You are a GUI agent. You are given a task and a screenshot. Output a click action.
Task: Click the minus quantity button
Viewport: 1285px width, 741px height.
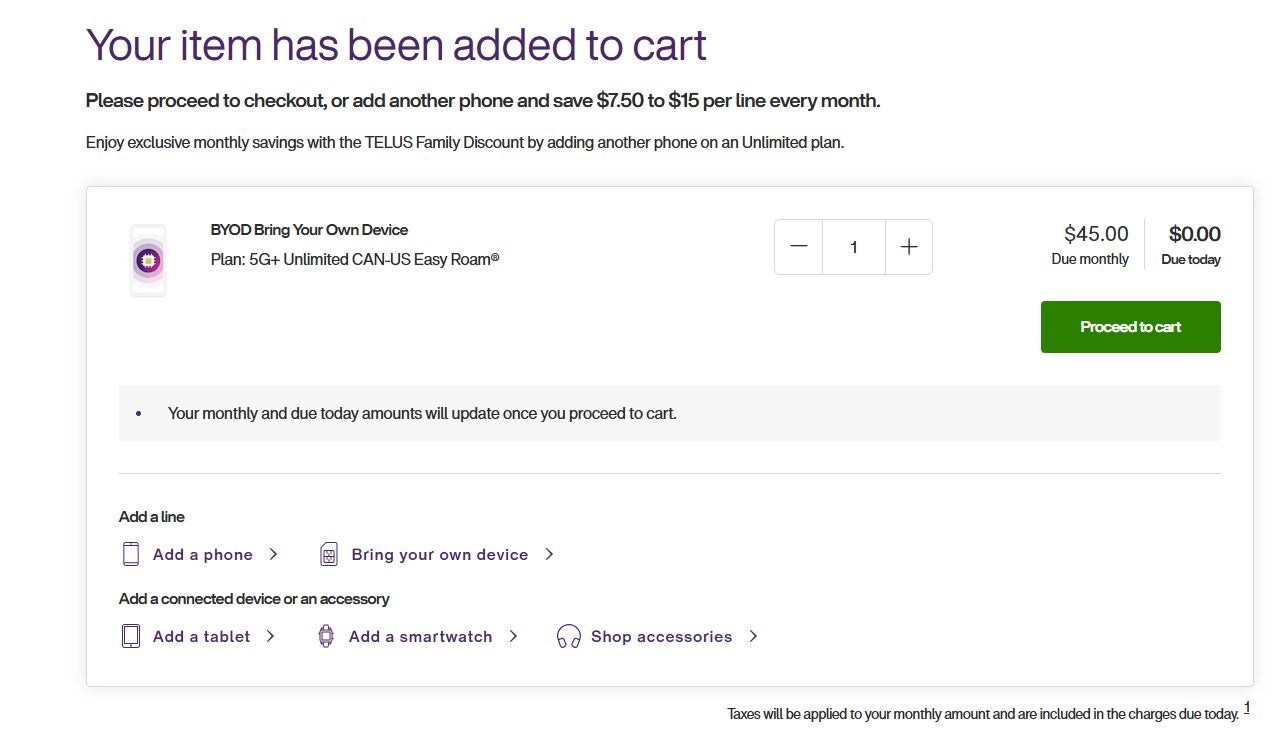pyautogui.click(x=798, y=247)
